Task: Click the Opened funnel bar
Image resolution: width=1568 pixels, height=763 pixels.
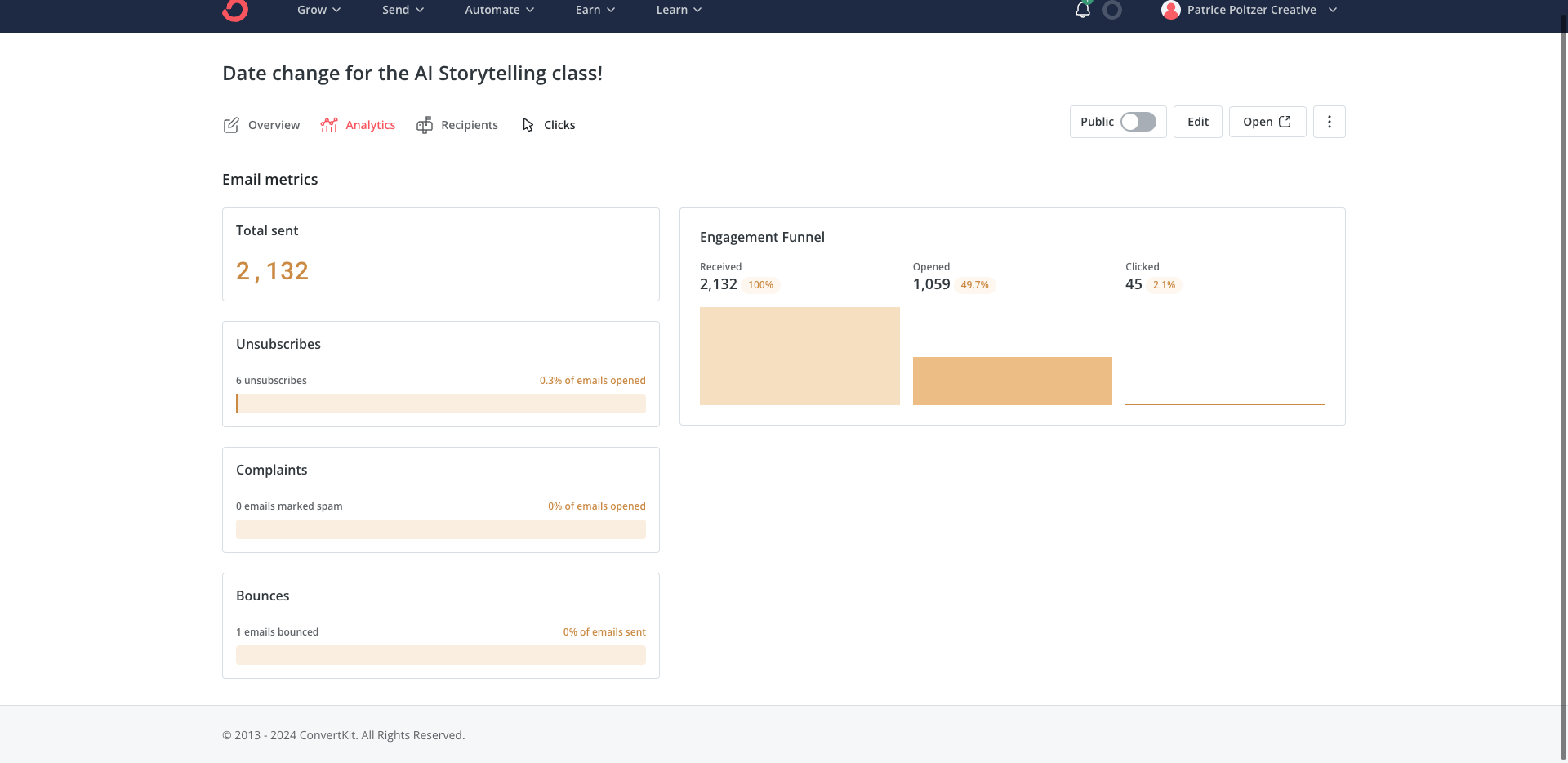Action: pos(1013,381)
